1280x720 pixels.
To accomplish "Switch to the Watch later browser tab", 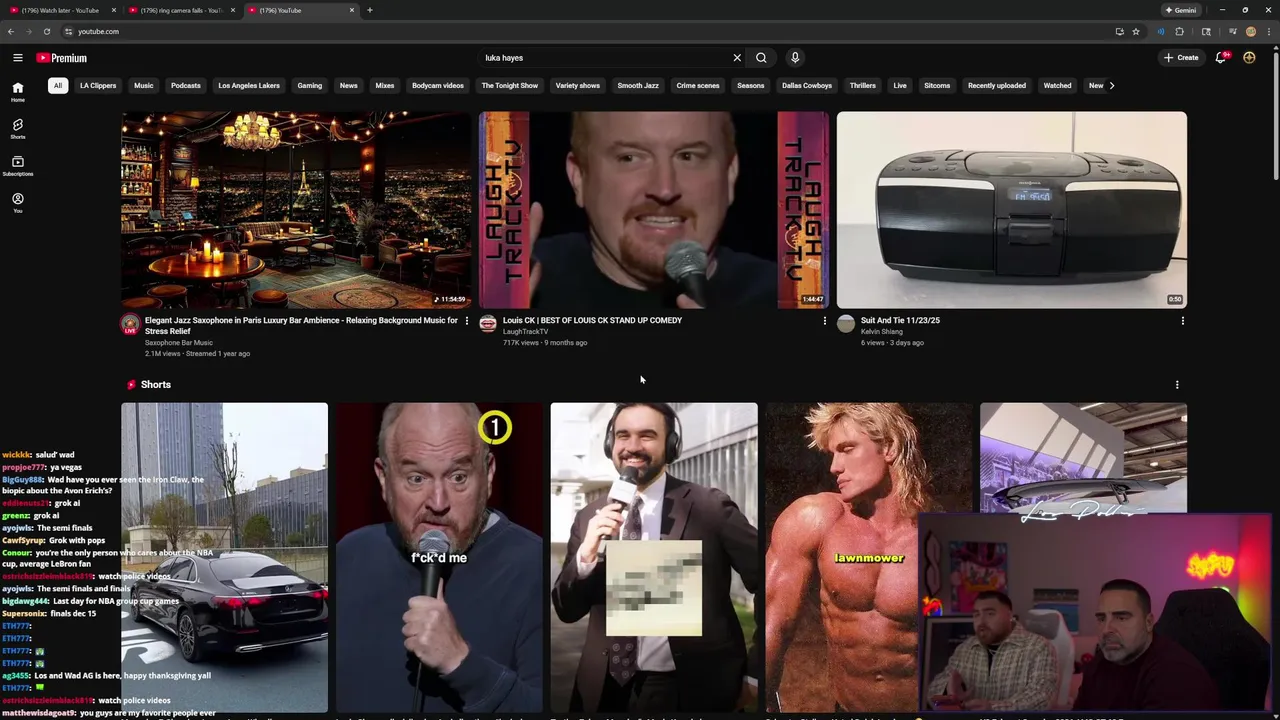I will pyautogui.click(x=60, y=10).
